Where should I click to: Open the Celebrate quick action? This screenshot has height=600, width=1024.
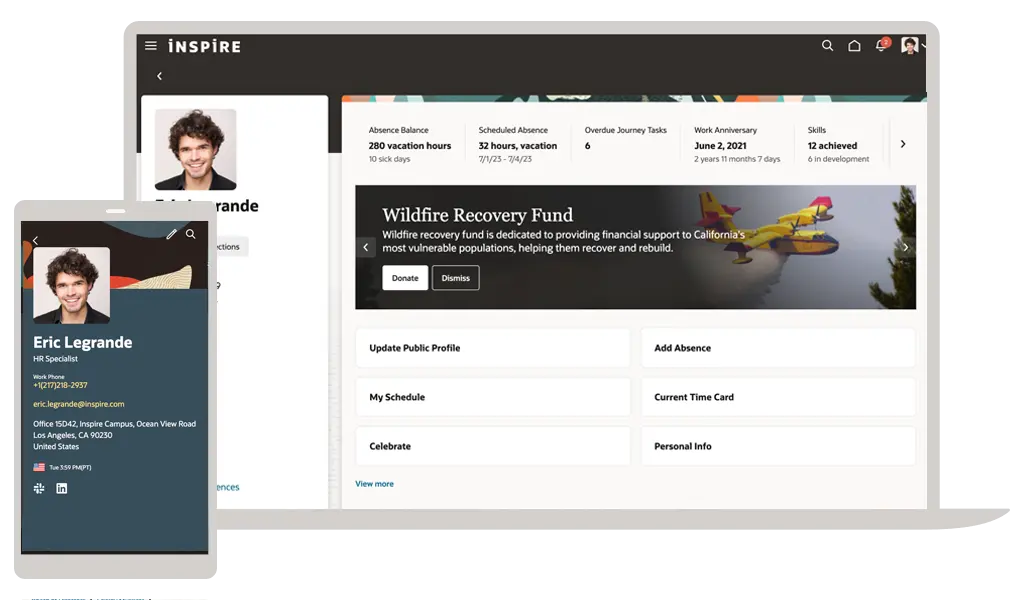point(493,446)
